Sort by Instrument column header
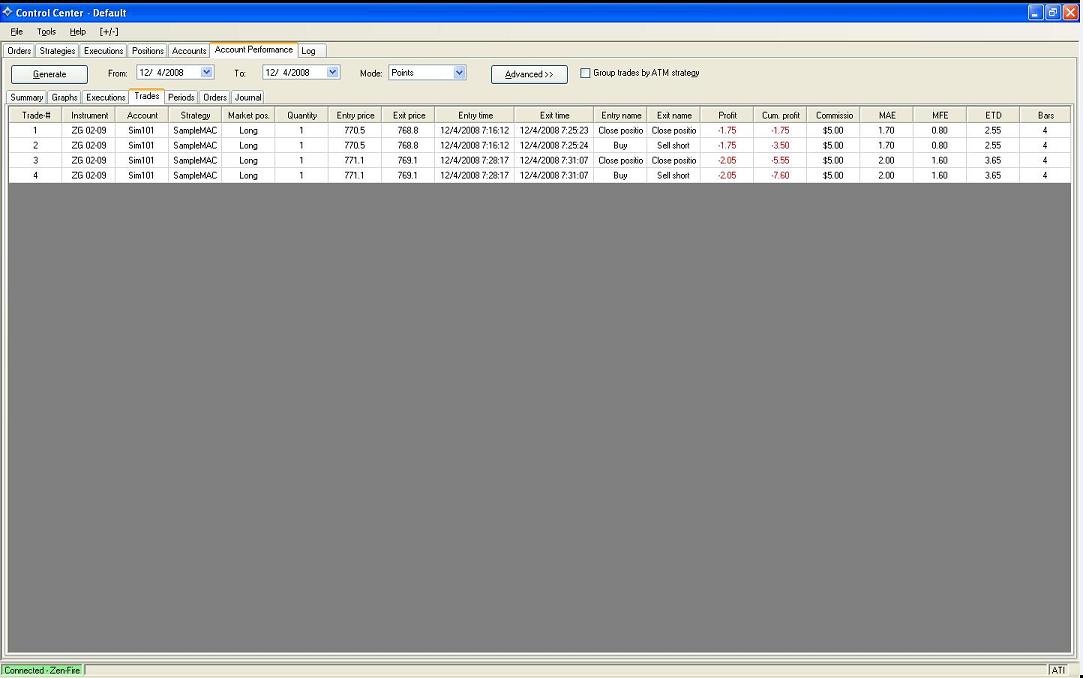The width and height of the screenshot is (1083, 678). click(89, 115)
